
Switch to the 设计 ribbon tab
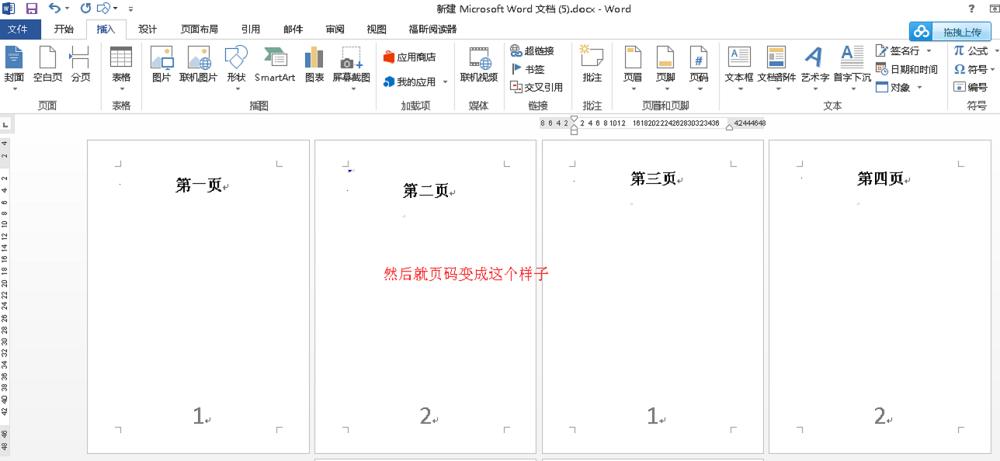[148, 29]
